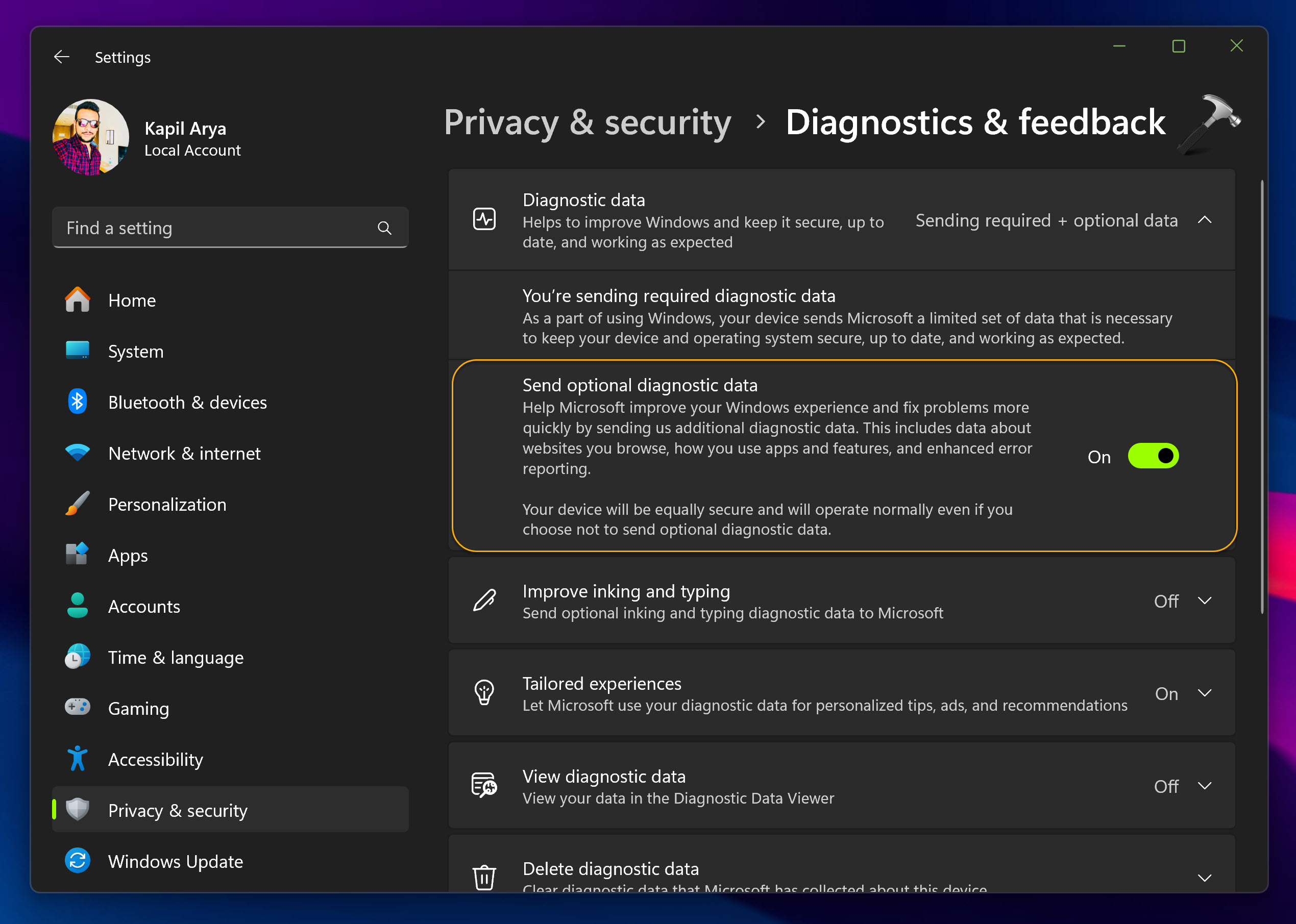Open System settings via its monitor icon
This screenshot has height=924, width=1296.
point(78,351)
